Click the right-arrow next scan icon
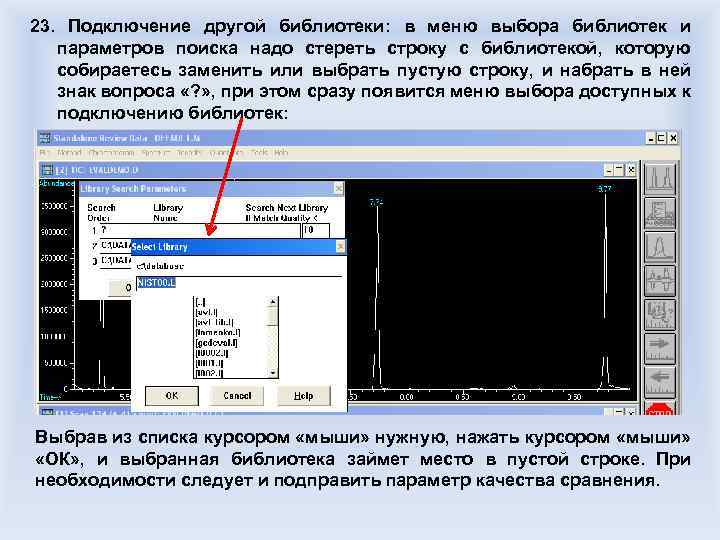 pyautogui.click(x=660, y=349)
